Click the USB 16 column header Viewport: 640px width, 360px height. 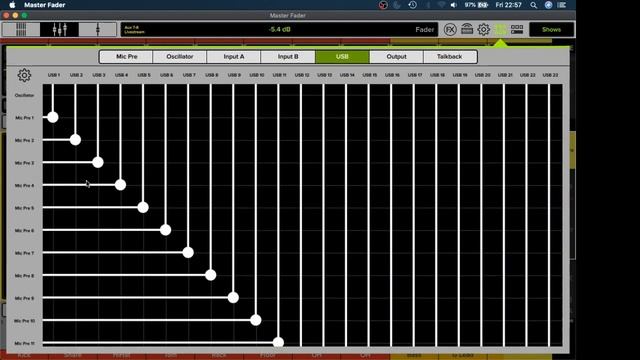coord(392,75)
